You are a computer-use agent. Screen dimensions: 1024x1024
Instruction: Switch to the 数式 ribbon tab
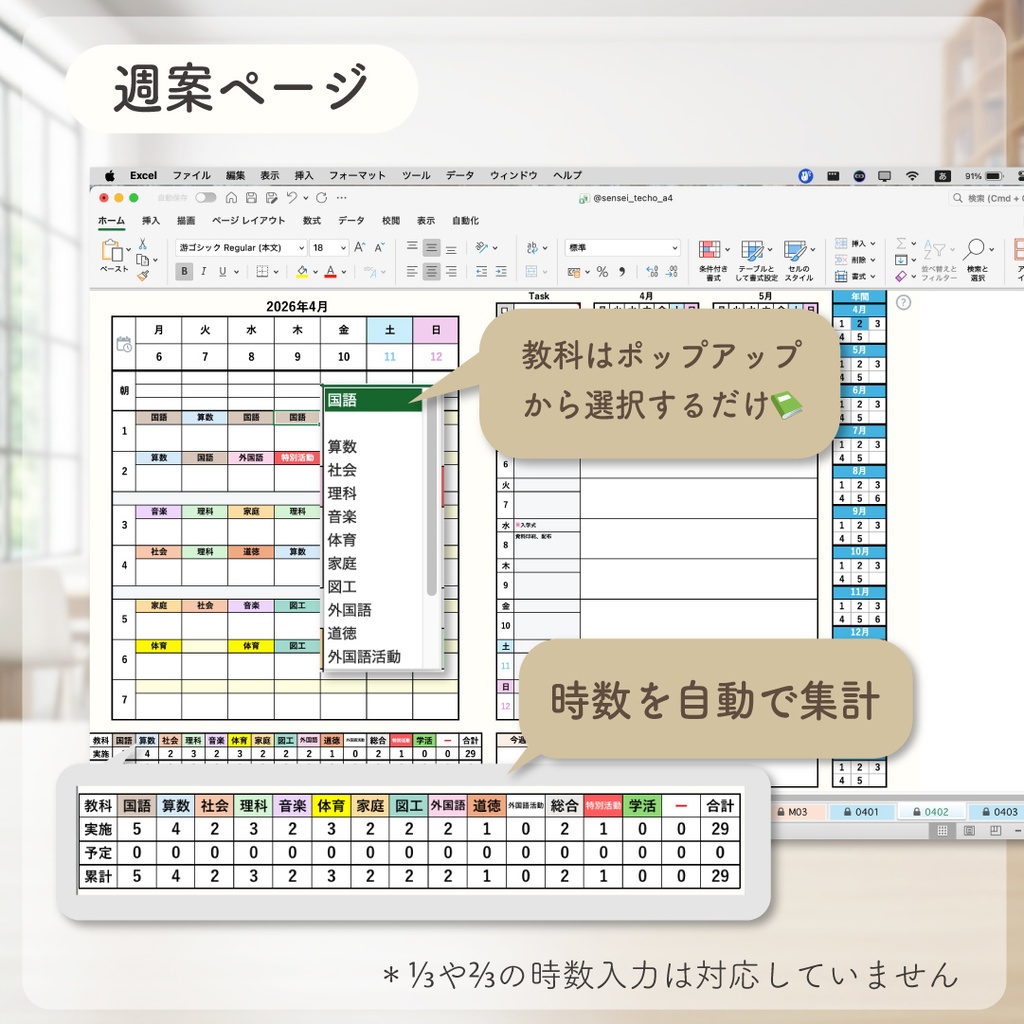(312, 221)
